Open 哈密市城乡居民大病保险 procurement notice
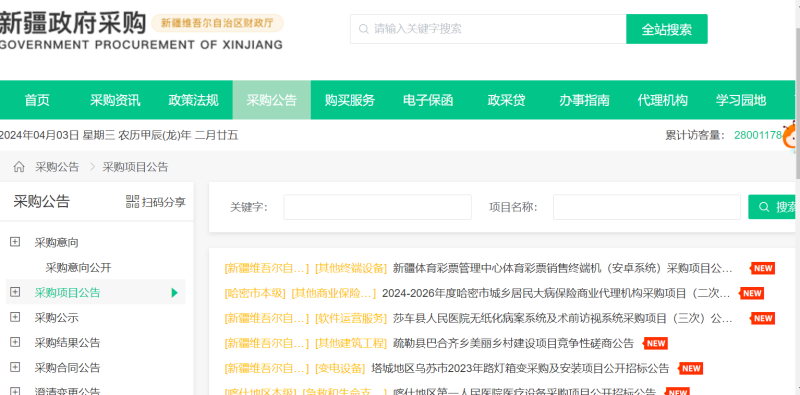The image size is (800, 395). click(x=556, y=293)
